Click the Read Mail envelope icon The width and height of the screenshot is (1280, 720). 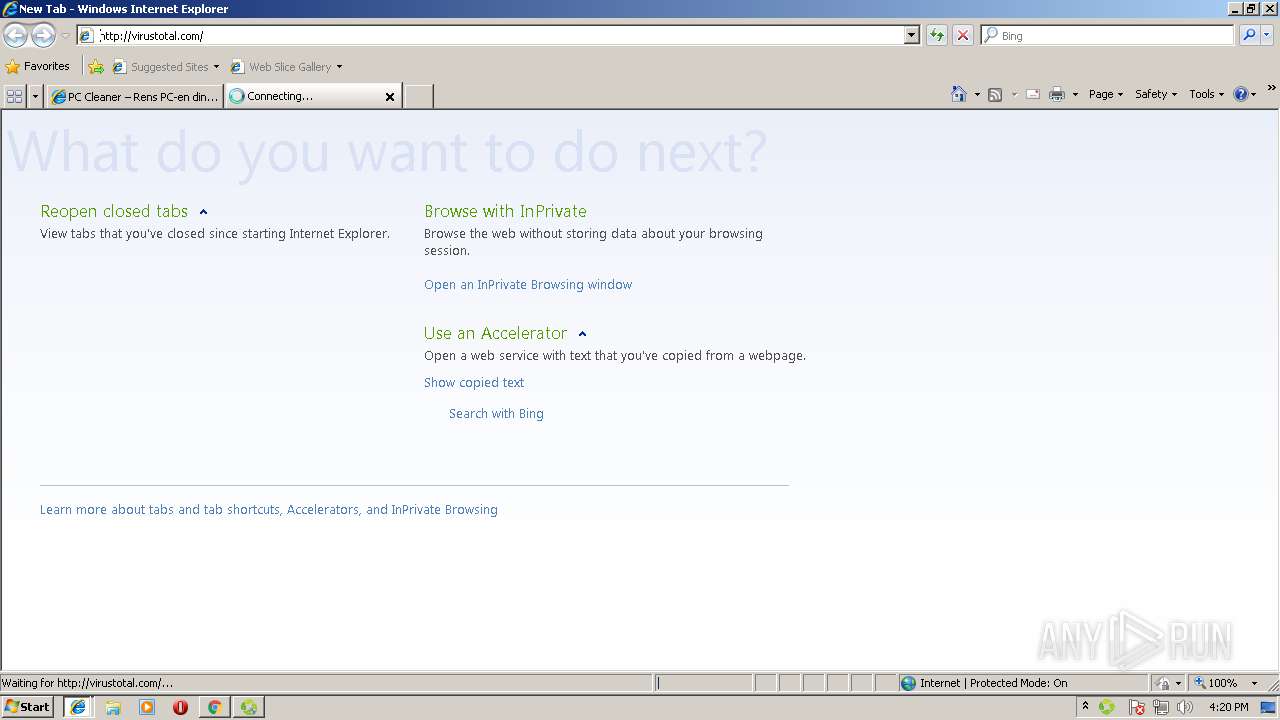(1033, 94)
